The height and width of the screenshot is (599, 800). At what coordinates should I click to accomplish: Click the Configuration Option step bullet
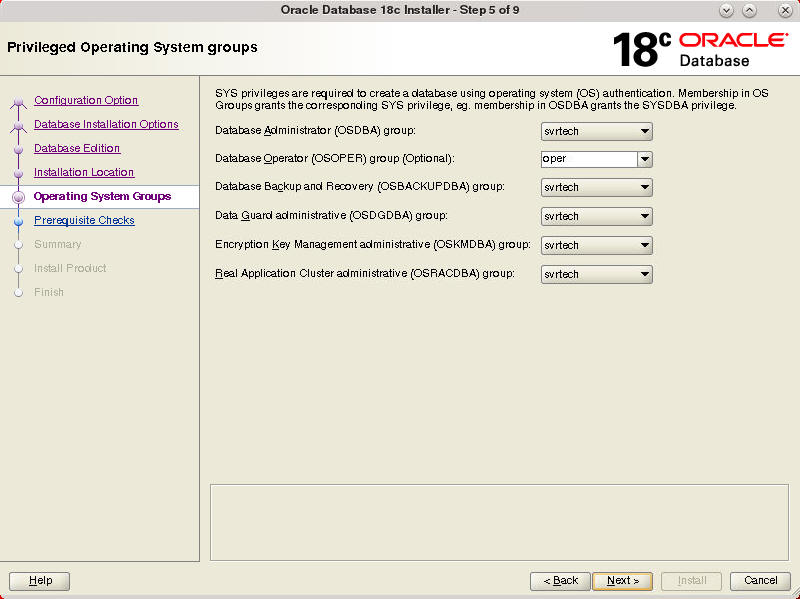[x=19, y=102]
